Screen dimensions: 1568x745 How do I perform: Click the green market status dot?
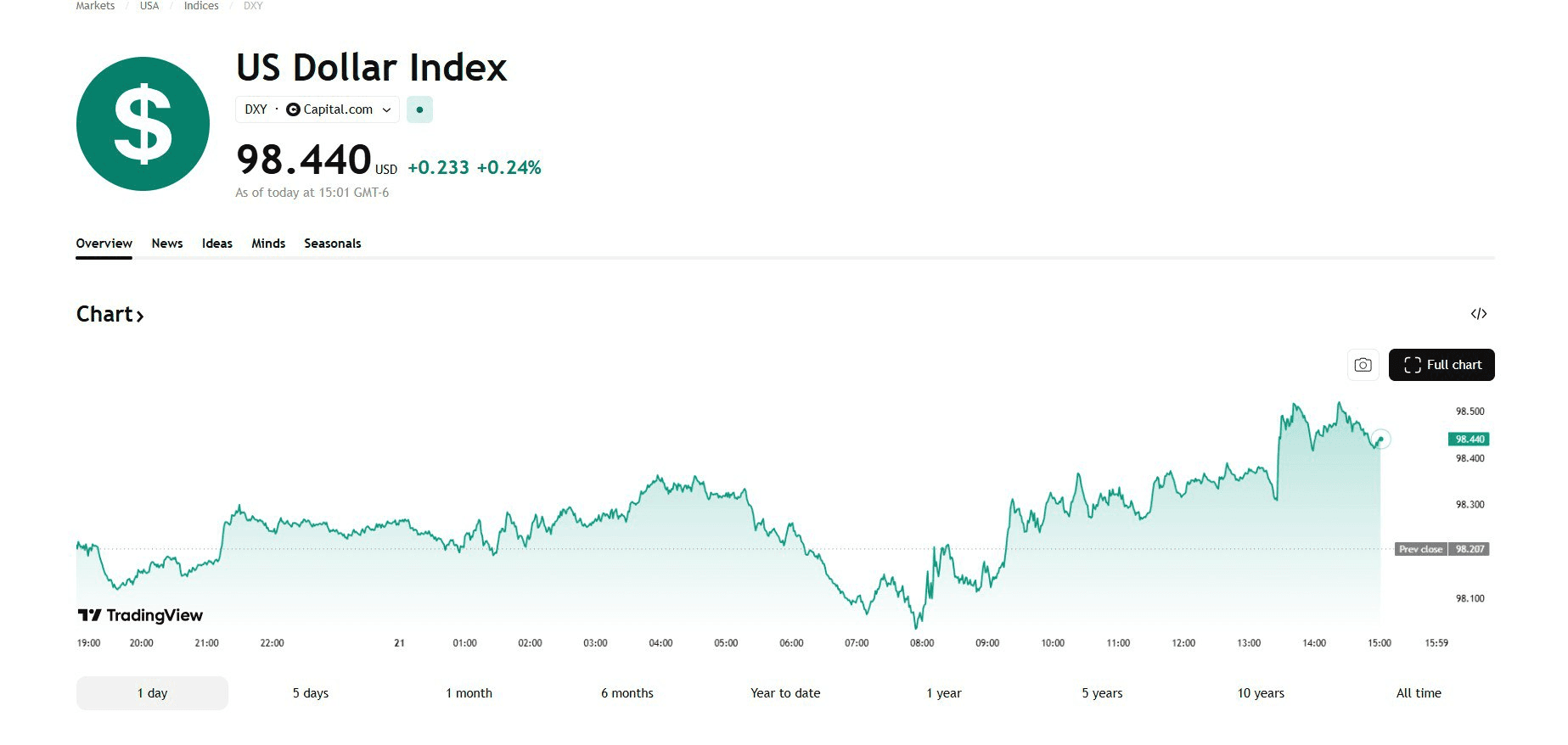pyautogui.click(x=419, y=109)
